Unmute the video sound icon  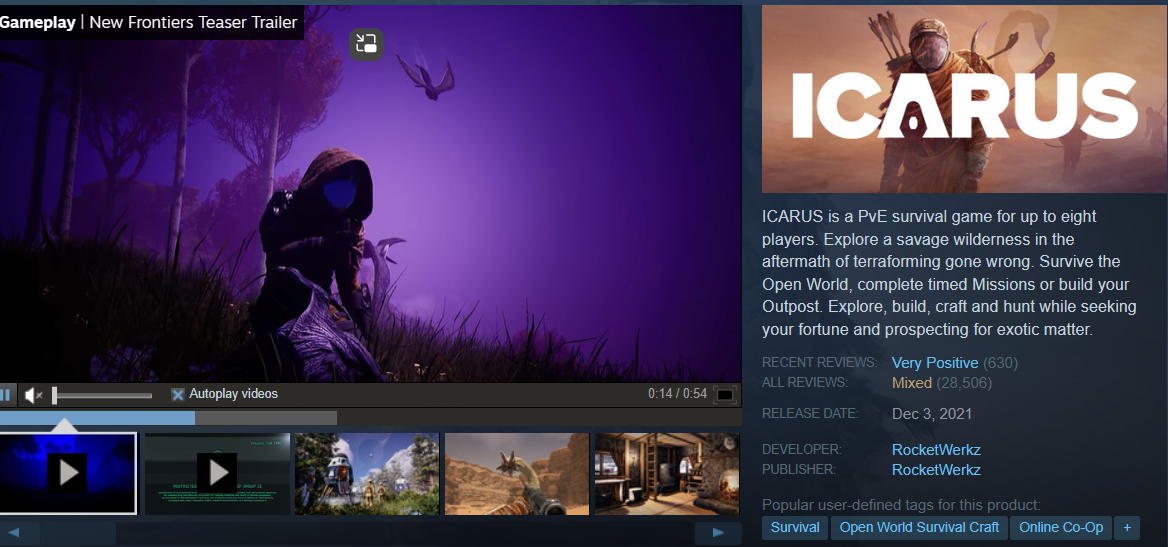pyautogui.click(x=33, y=395)
